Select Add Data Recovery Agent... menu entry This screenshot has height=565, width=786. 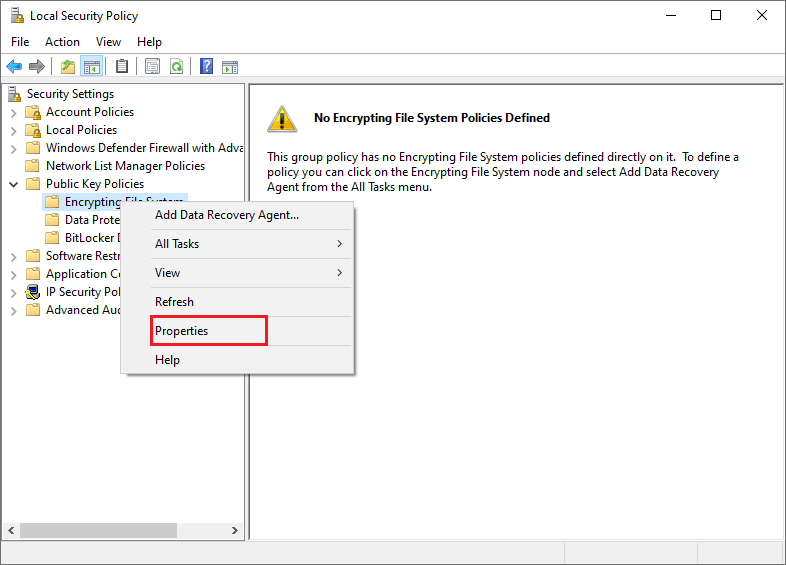(x=227, y=215)
